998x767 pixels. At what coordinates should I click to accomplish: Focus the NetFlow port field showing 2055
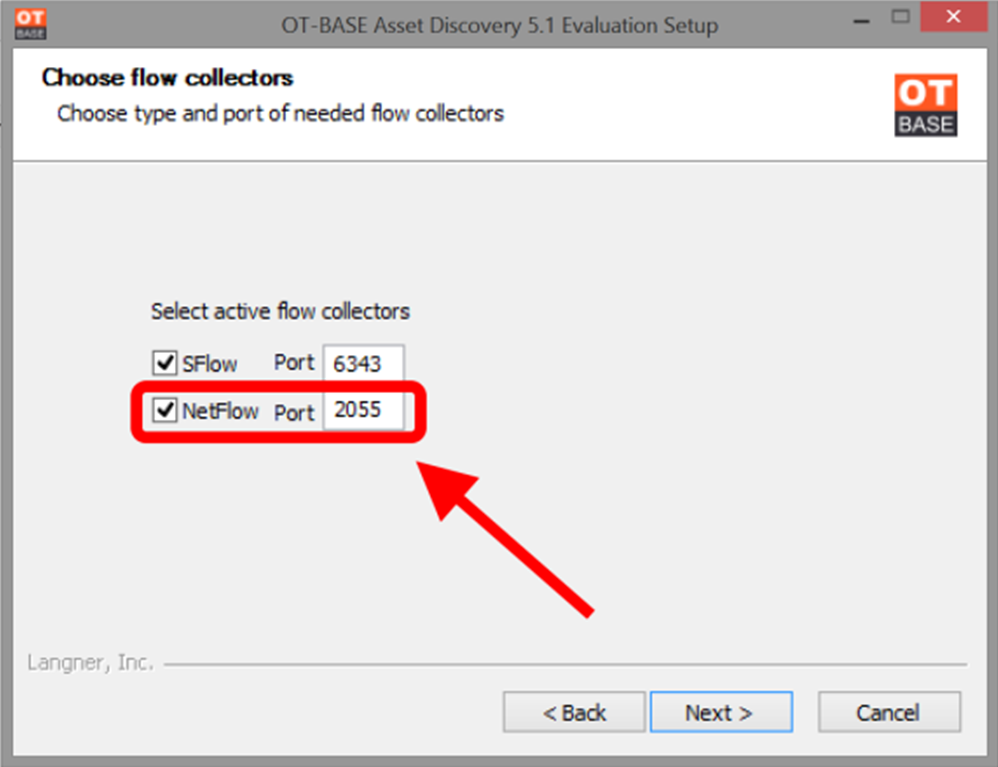[x=363, y=410]
